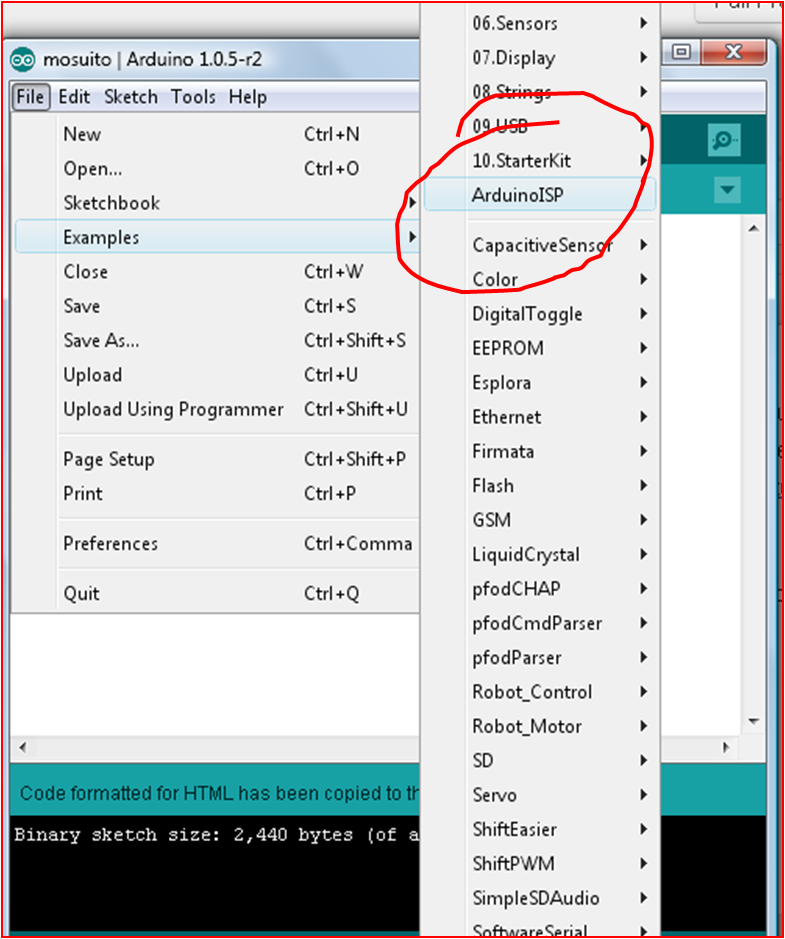Open the Color examples entry
The height and width of the screenshot is (939, 785).
tap(540, 280)
